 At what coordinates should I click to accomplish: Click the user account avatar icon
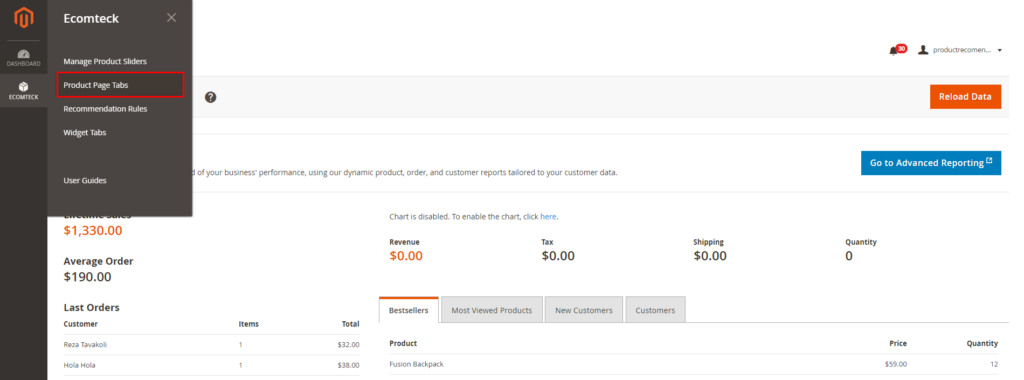pos(923,50)
